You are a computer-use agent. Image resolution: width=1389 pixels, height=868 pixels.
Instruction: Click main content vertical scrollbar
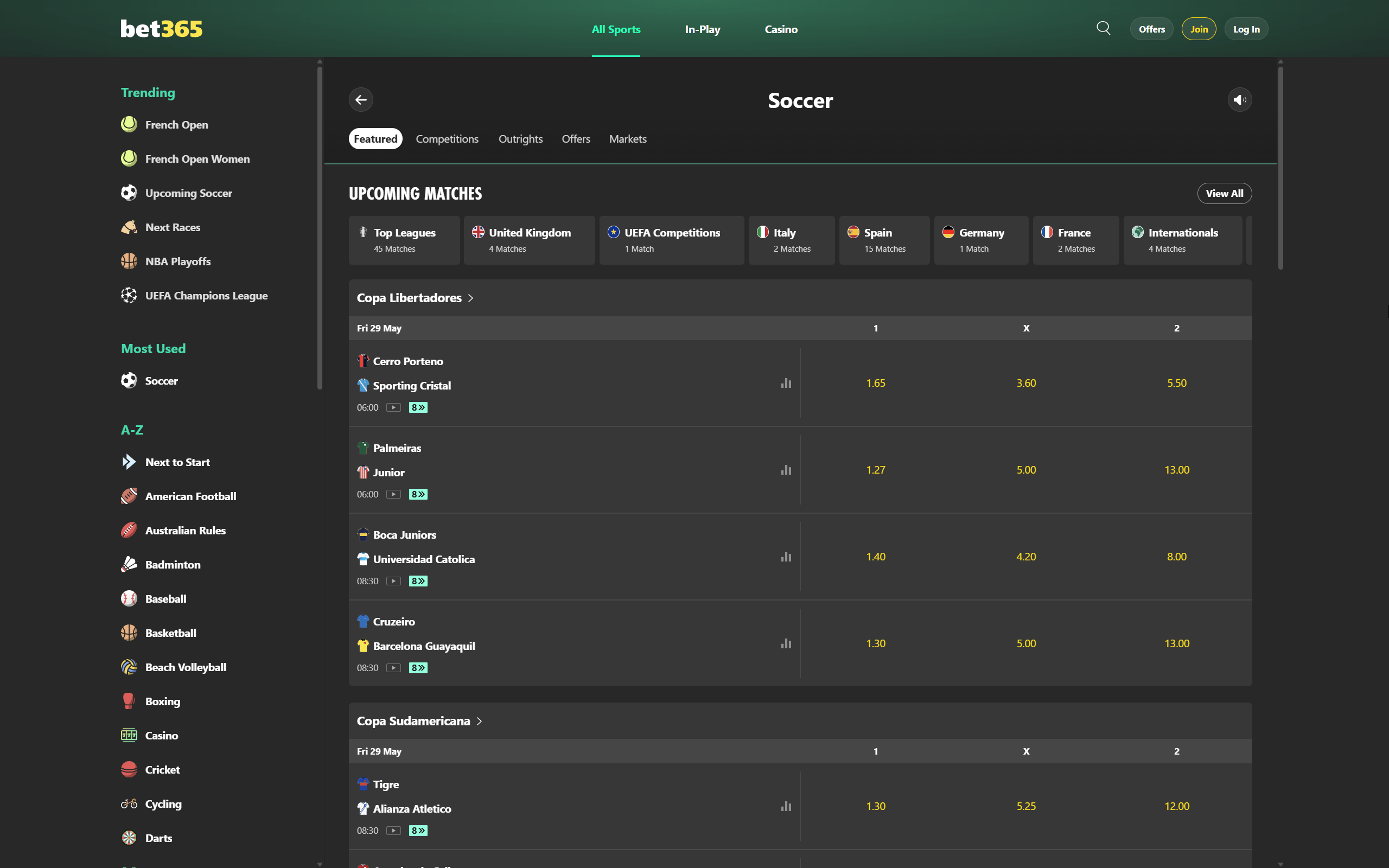coord(1280,168)
